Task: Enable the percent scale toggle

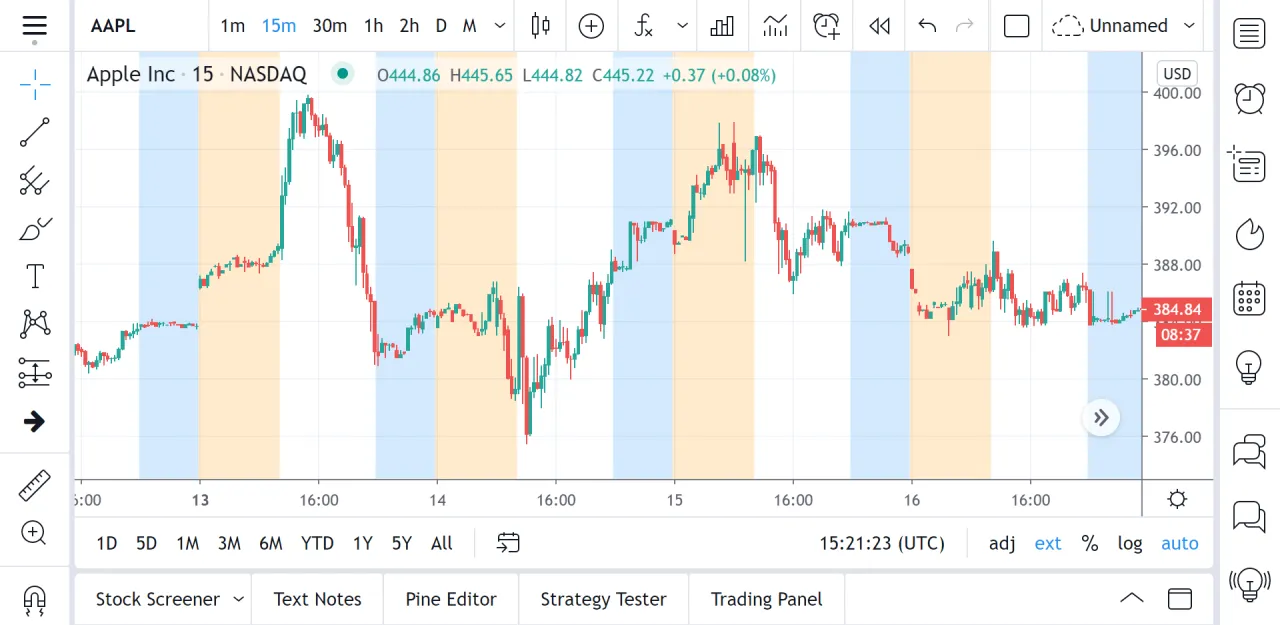Action: (x=1090, y=544)
